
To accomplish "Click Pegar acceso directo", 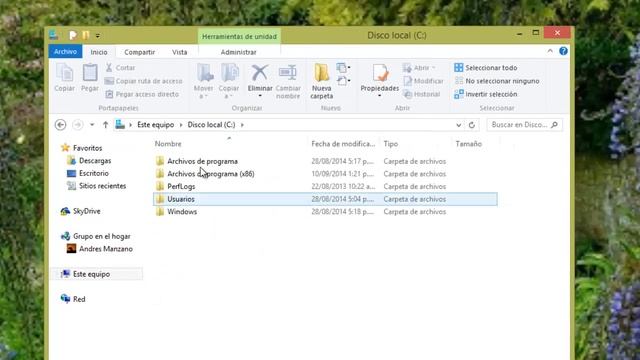I will click(x=142, y=94).
